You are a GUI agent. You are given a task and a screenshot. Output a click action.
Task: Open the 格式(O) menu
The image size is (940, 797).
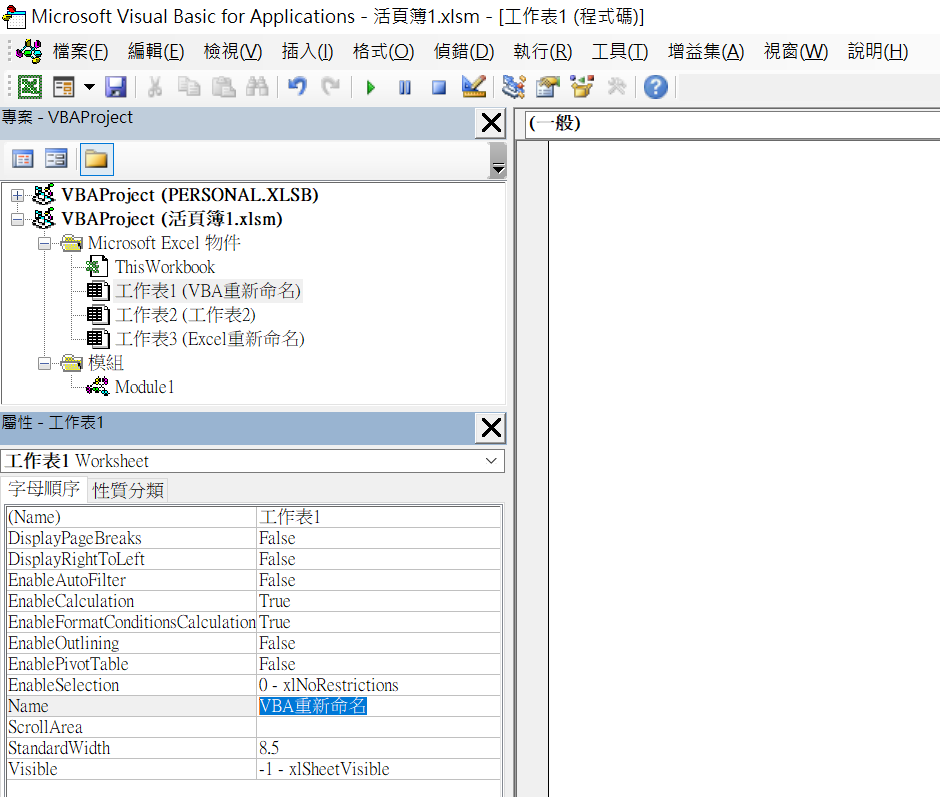[x=384, y=52]
